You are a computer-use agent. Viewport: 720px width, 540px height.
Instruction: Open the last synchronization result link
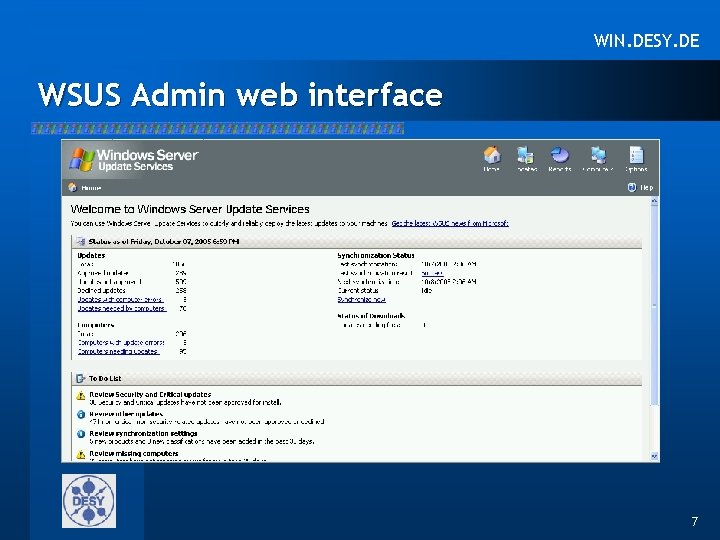tap(432, 273)
